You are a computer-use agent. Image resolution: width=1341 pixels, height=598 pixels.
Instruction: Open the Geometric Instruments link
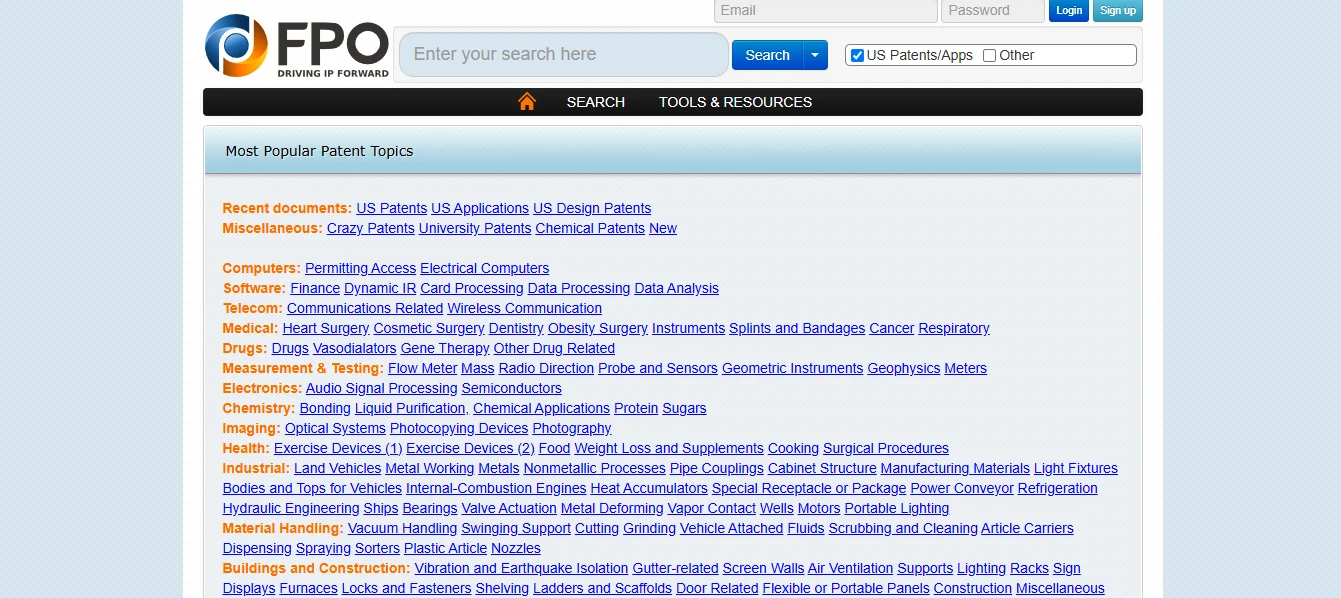[792, 368]
